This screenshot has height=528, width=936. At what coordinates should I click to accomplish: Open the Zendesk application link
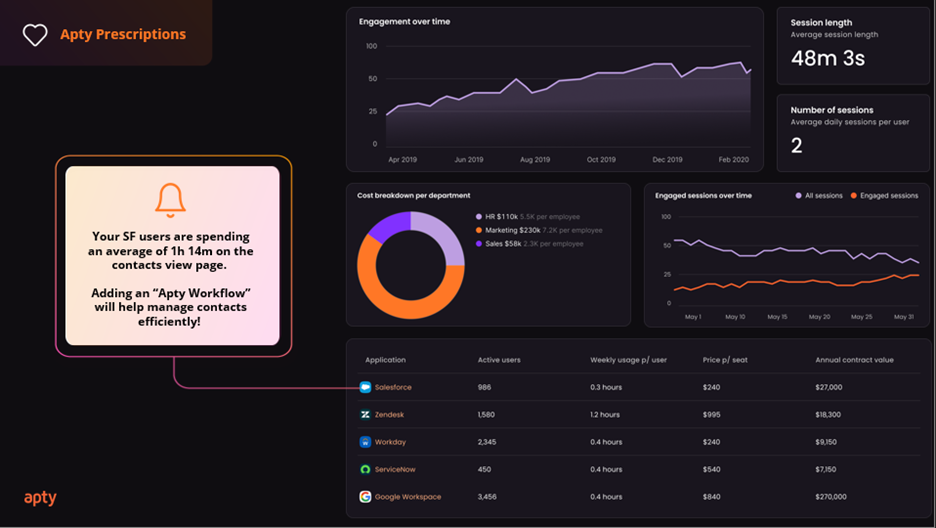coord(389,415)
